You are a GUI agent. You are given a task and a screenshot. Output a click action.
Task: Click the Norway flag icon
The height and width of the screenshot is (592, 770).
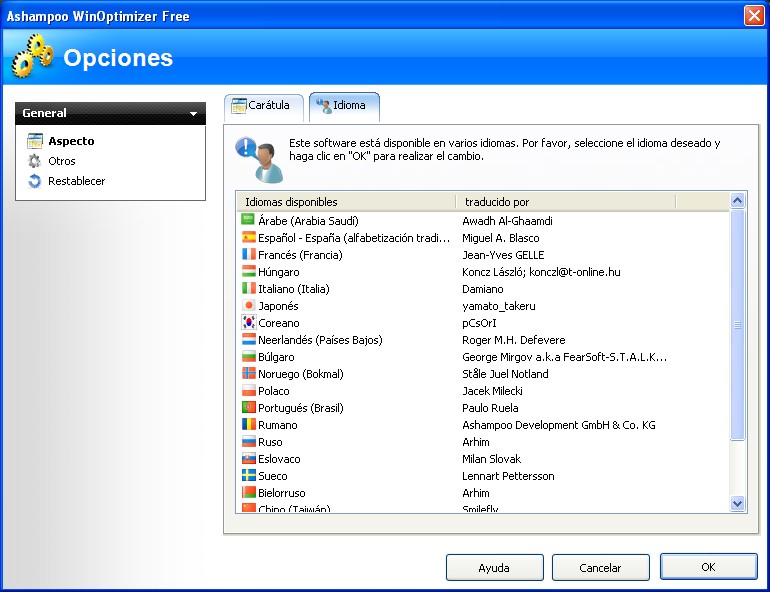coord(248,373)
